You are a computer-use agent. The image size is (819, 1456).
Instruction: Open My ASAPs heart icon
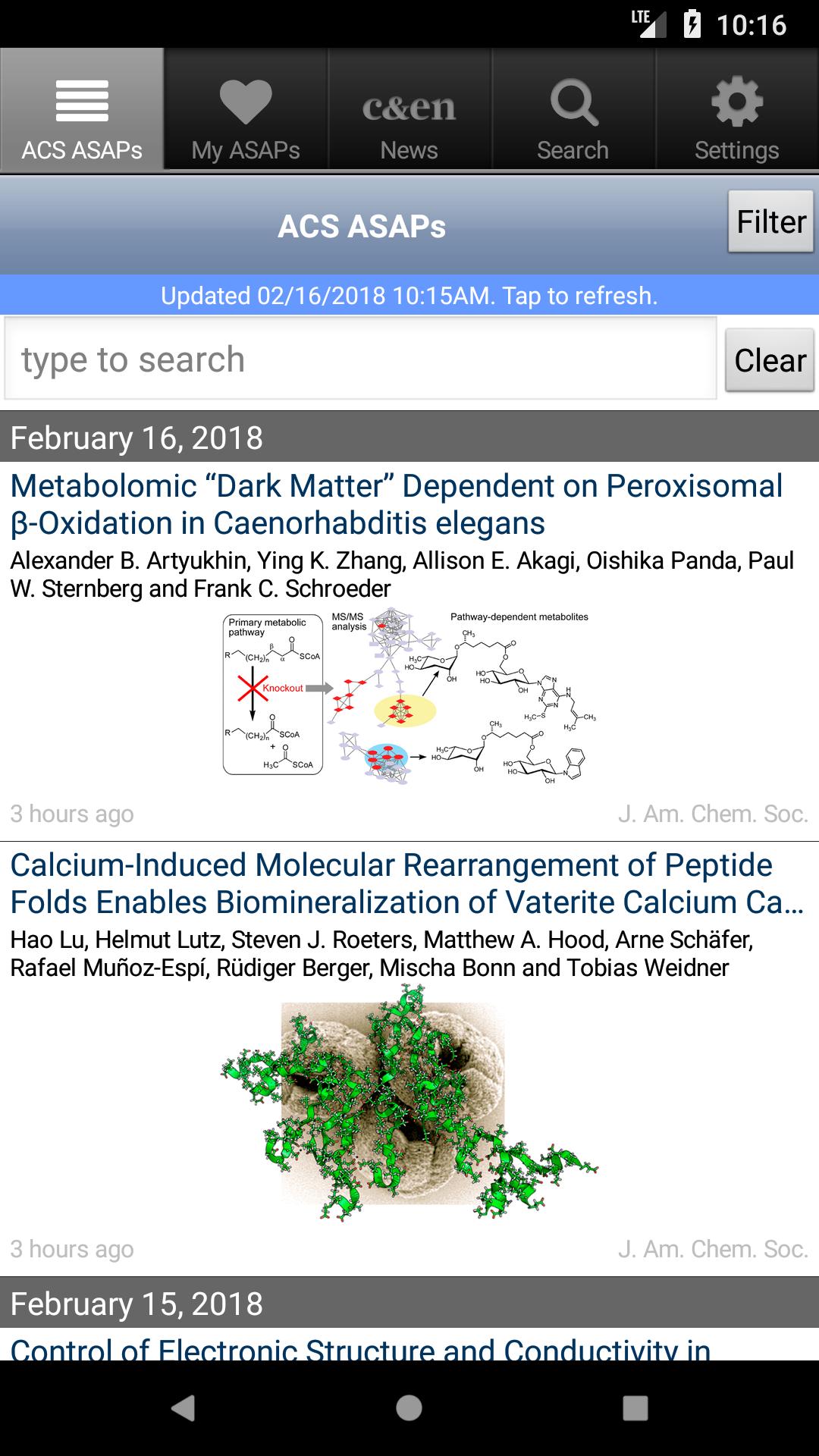tap(246, 101)
